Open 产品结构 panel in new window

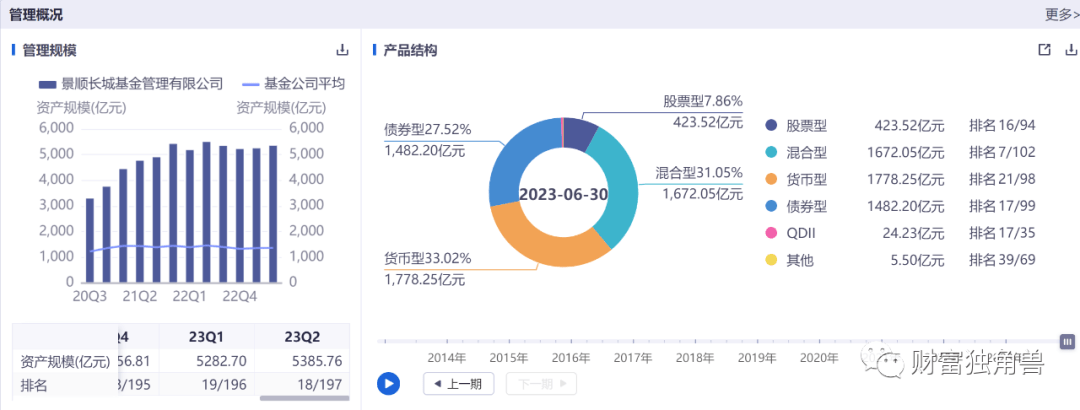click(1044, 50)
